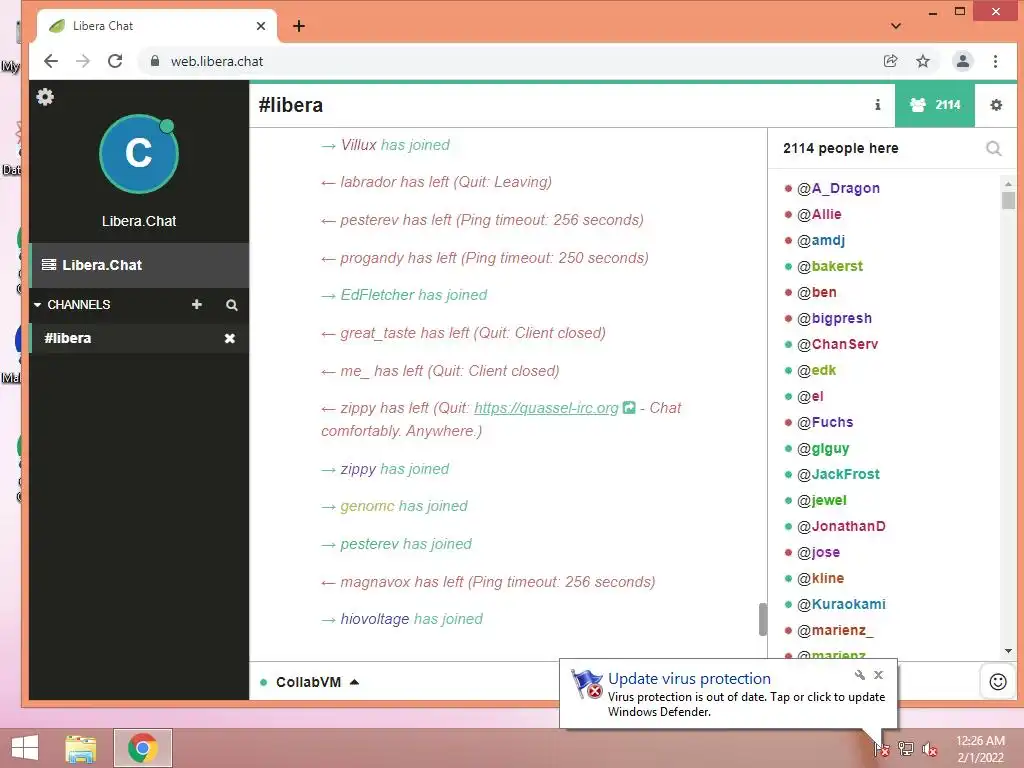Dismiss the virus protection notification
This screenshot has height=768, width=1024.
(x=878, y=675)
